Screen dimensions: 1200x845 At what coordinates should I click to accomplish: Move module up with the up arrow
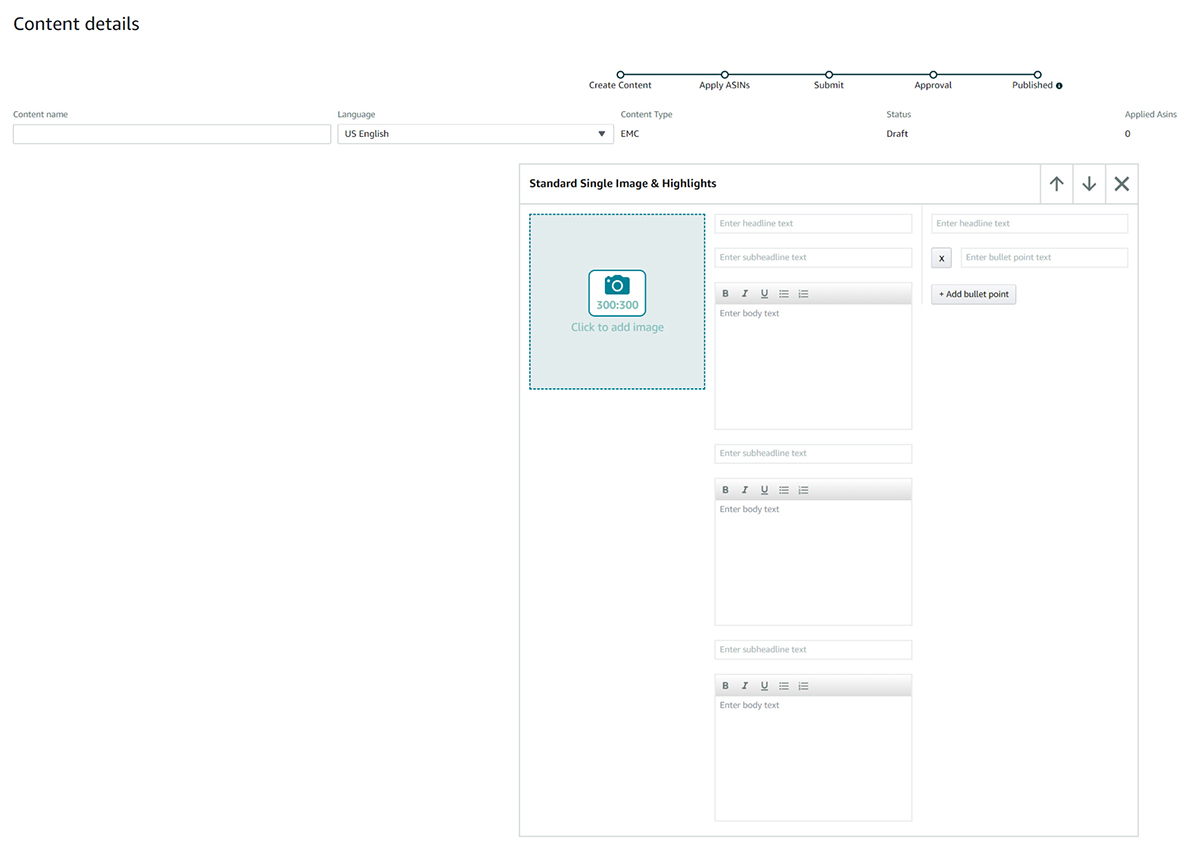[1056, 184]
